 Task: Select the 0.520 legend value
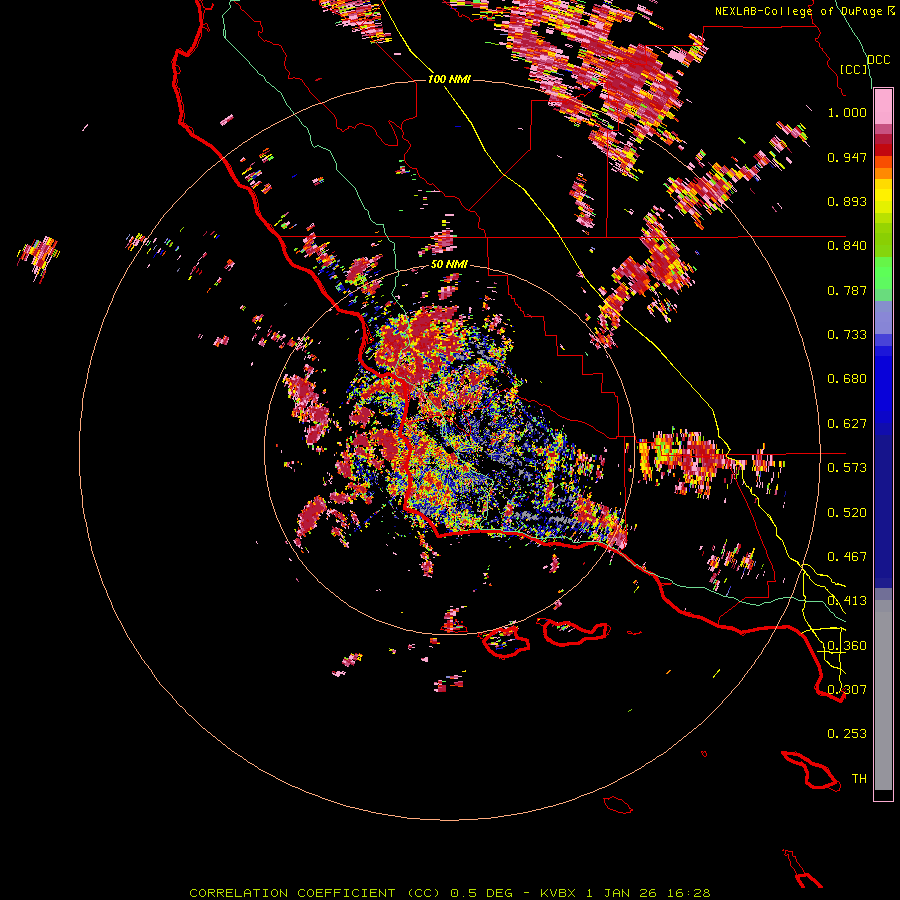(847, 512)
